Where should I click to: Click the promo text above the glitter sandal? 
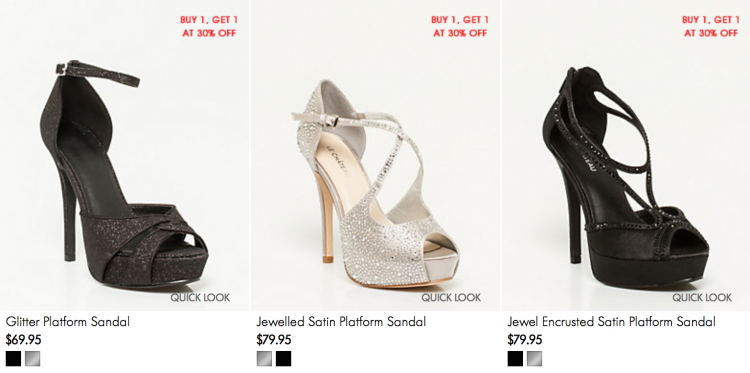pos(209,26)
